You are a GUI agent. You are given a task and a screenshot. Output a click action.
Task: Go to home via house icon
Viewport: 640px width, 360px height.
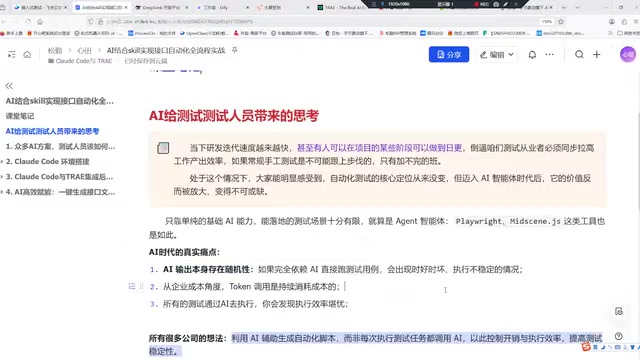click(x=27, y=54)
